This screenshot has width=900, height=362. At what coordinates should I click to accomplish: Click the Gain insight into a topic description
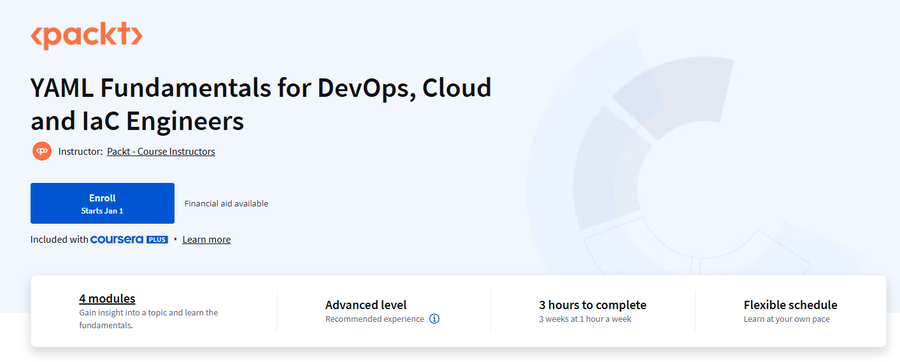[x=149, y=319]
